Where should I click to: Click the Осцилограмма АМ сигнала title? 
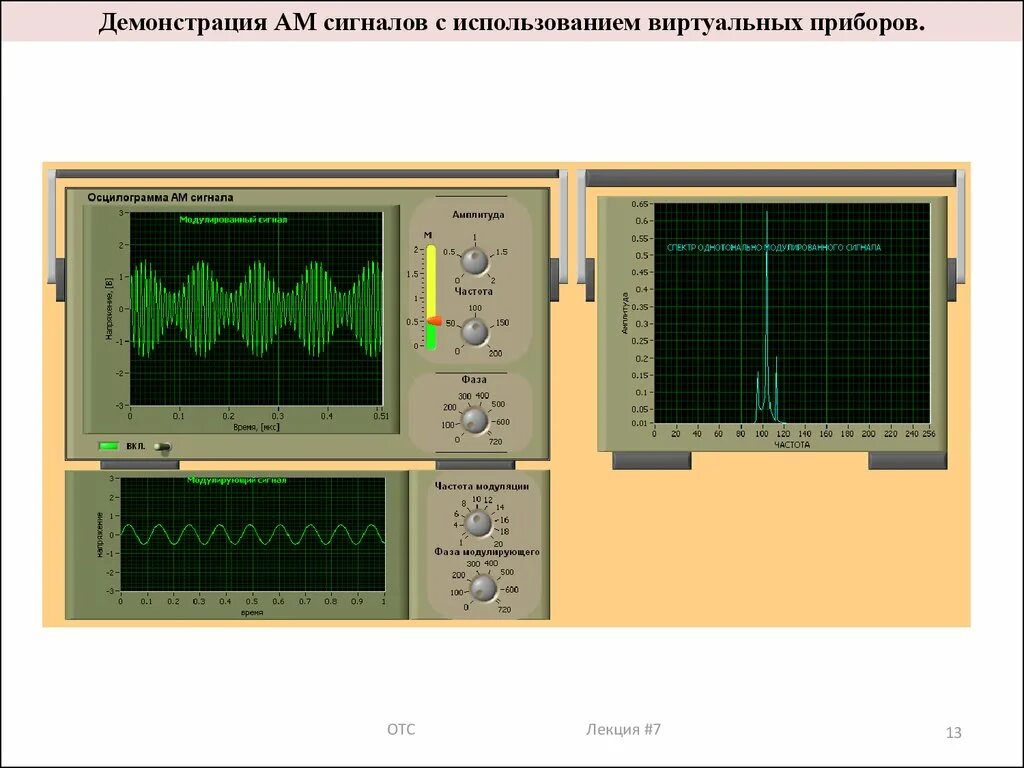click(160, 197)
